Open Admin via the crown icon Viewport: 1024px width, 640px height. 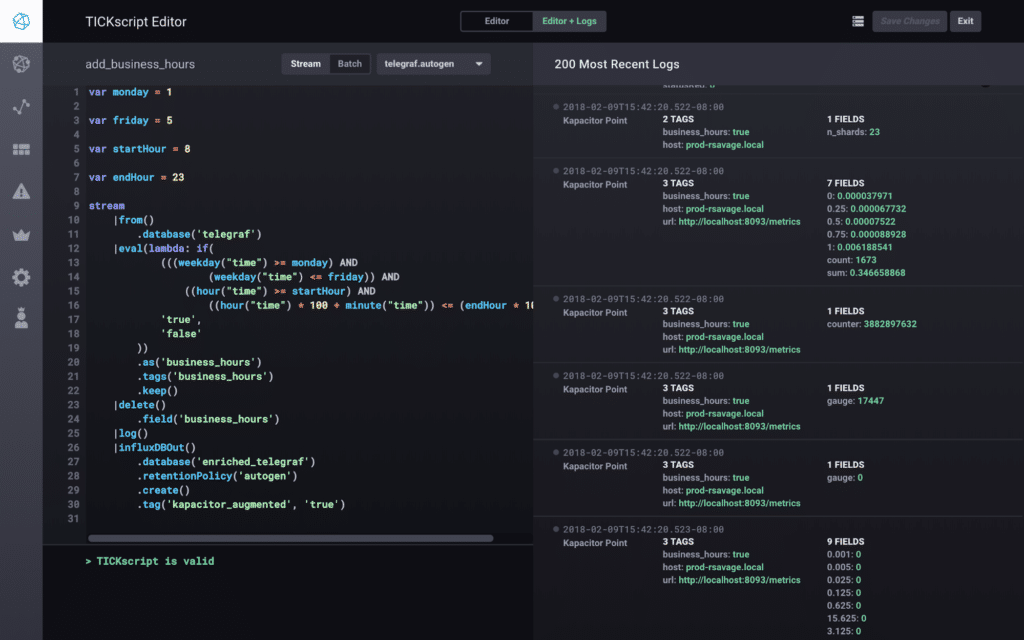tap(21, 235)
